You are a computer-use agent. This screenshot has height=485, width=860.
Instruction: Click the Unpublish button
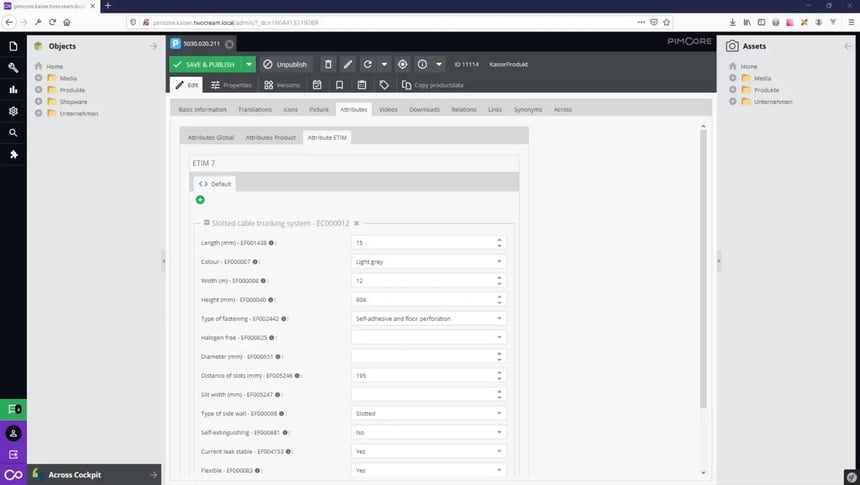tap(285, 64)
